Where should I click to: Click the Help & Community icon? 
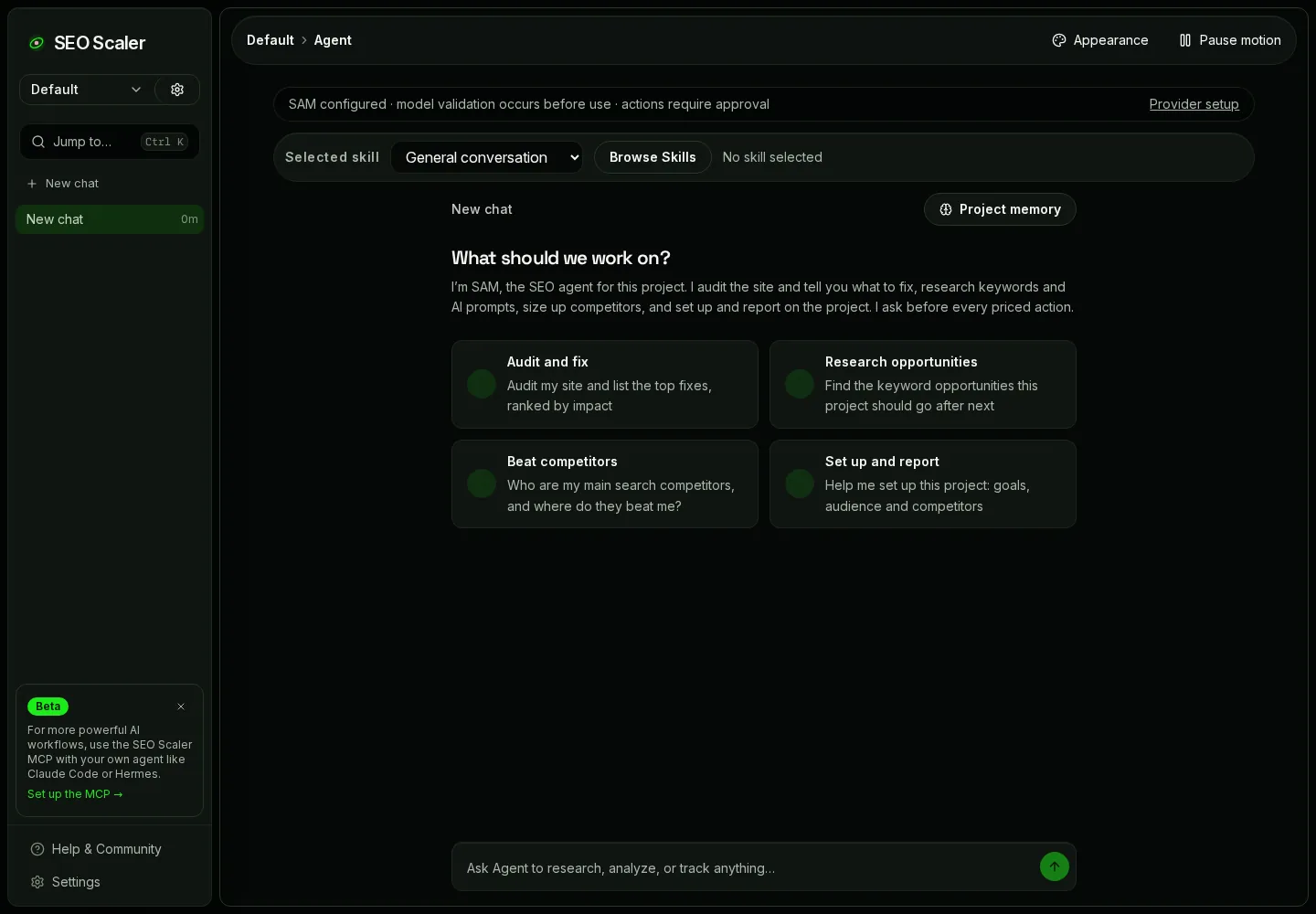37,849
